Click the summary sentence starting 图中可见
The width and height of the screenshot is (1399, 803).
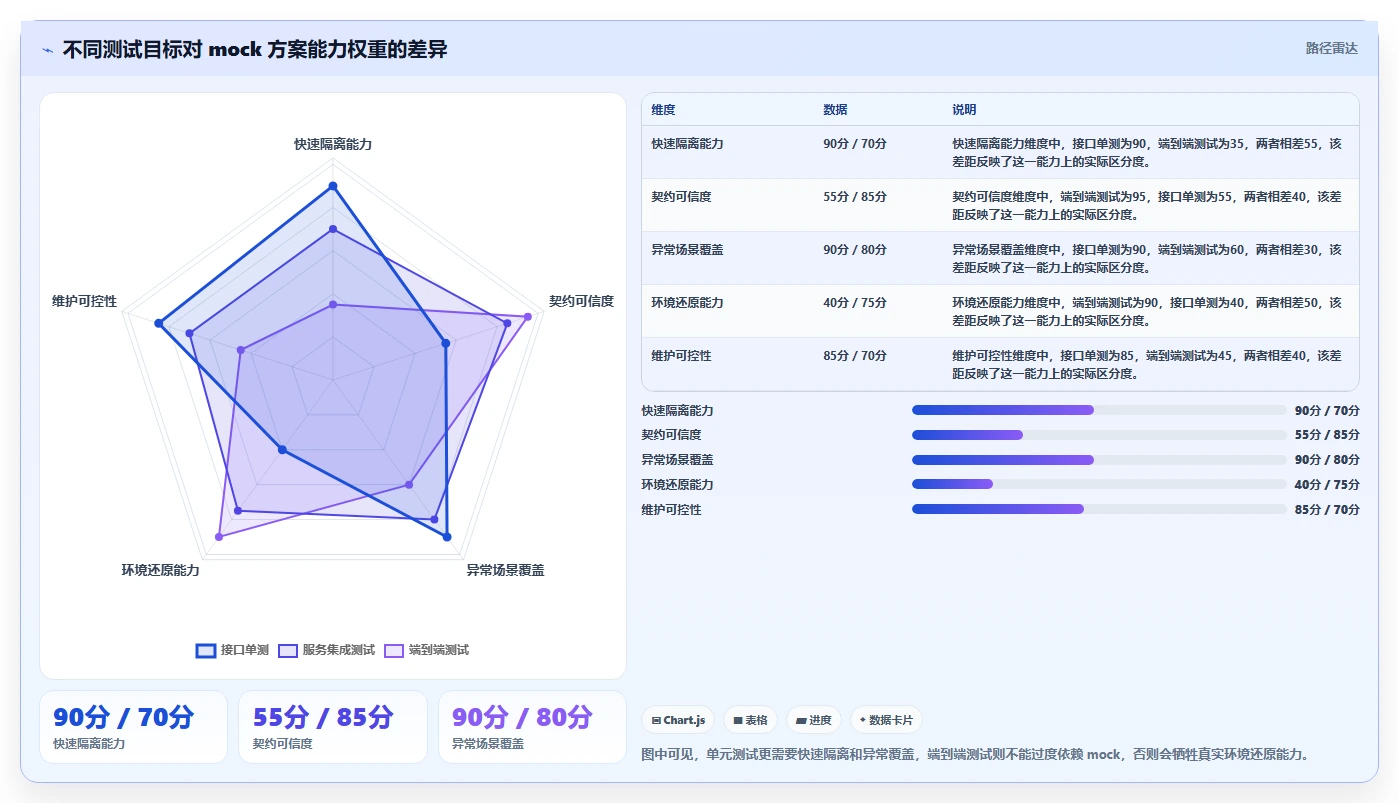click(975, 754)
